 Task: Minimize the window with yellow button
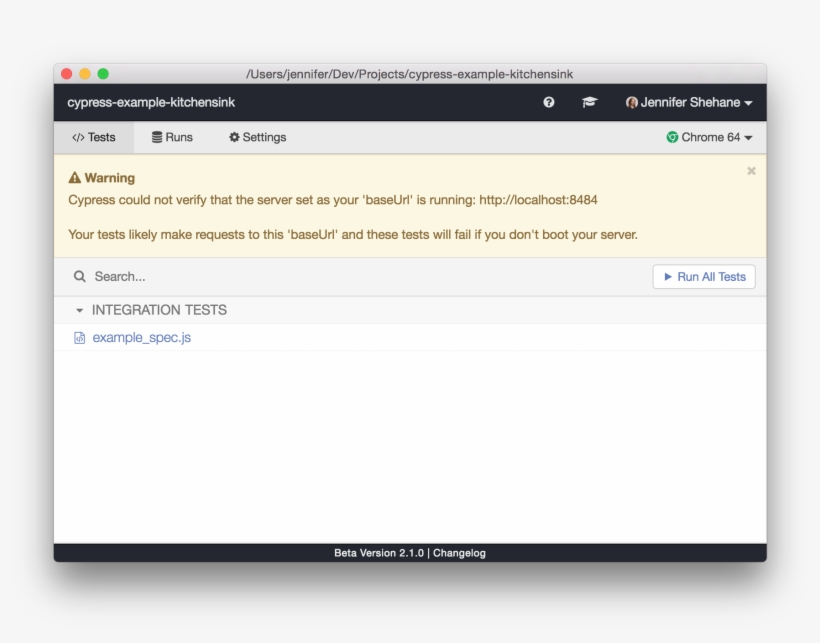click(85, 74)
